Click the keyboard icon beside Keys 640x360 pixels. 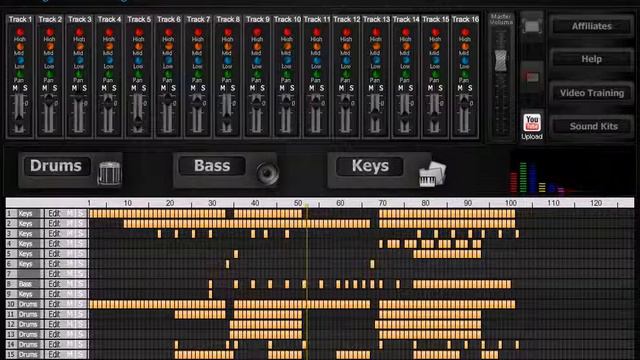(432, 174)
